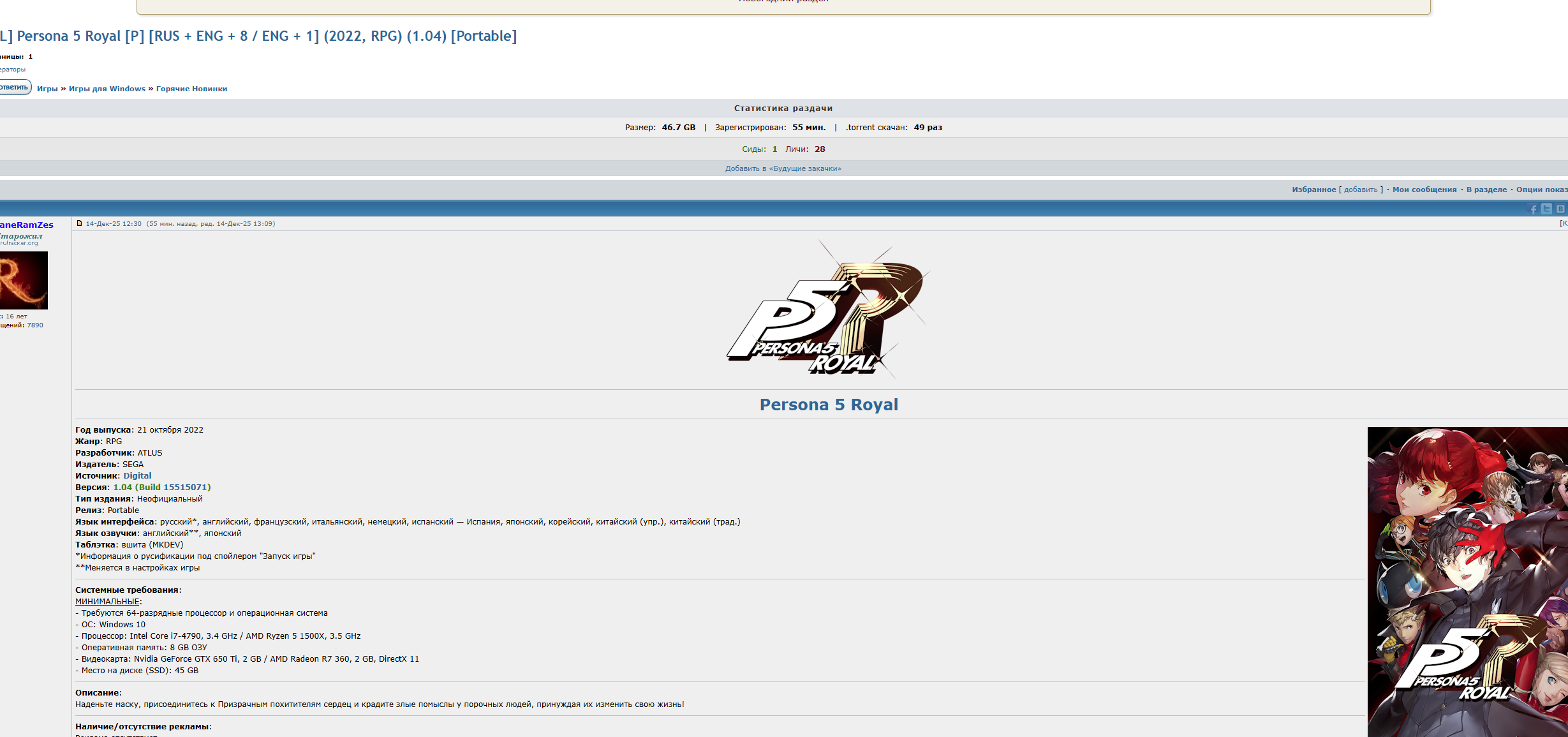Open the Digital source link

137,475
